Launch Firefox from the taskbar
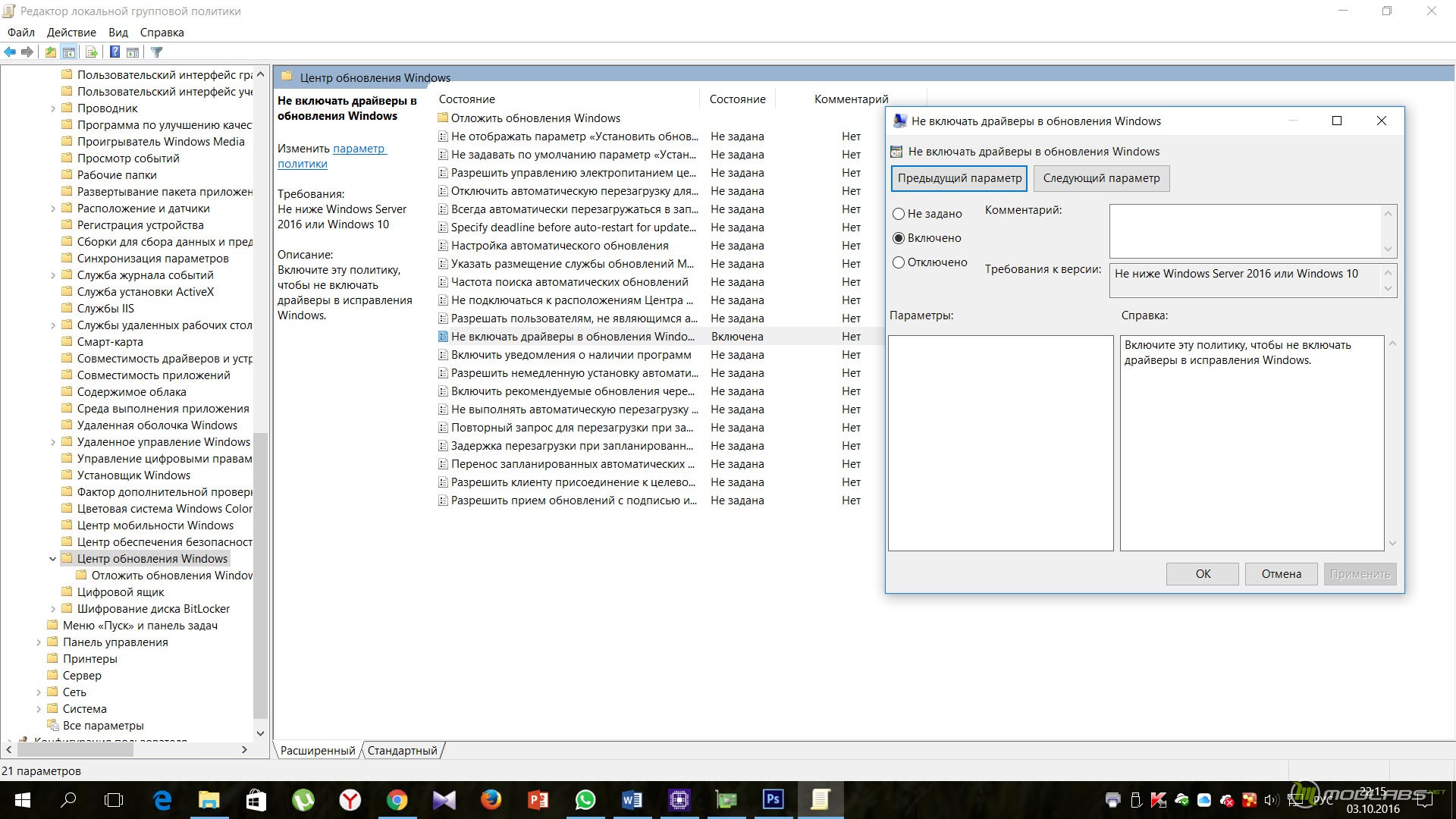The height and width of the screenshot is (819, 1456). (x=491, y=800)
